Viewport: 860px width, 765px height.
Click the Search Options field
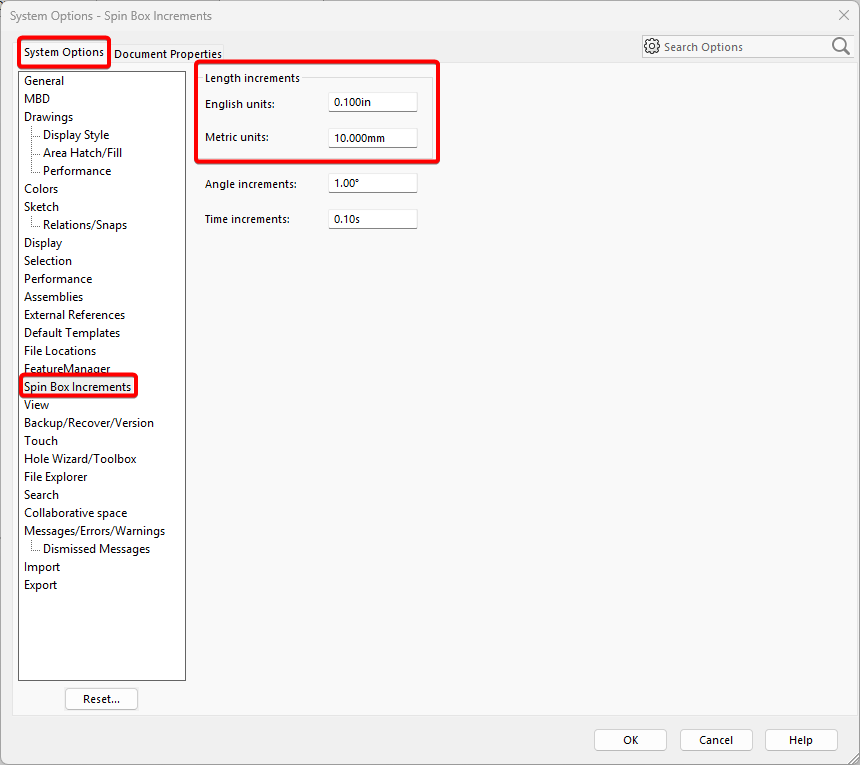coord(746,47)
